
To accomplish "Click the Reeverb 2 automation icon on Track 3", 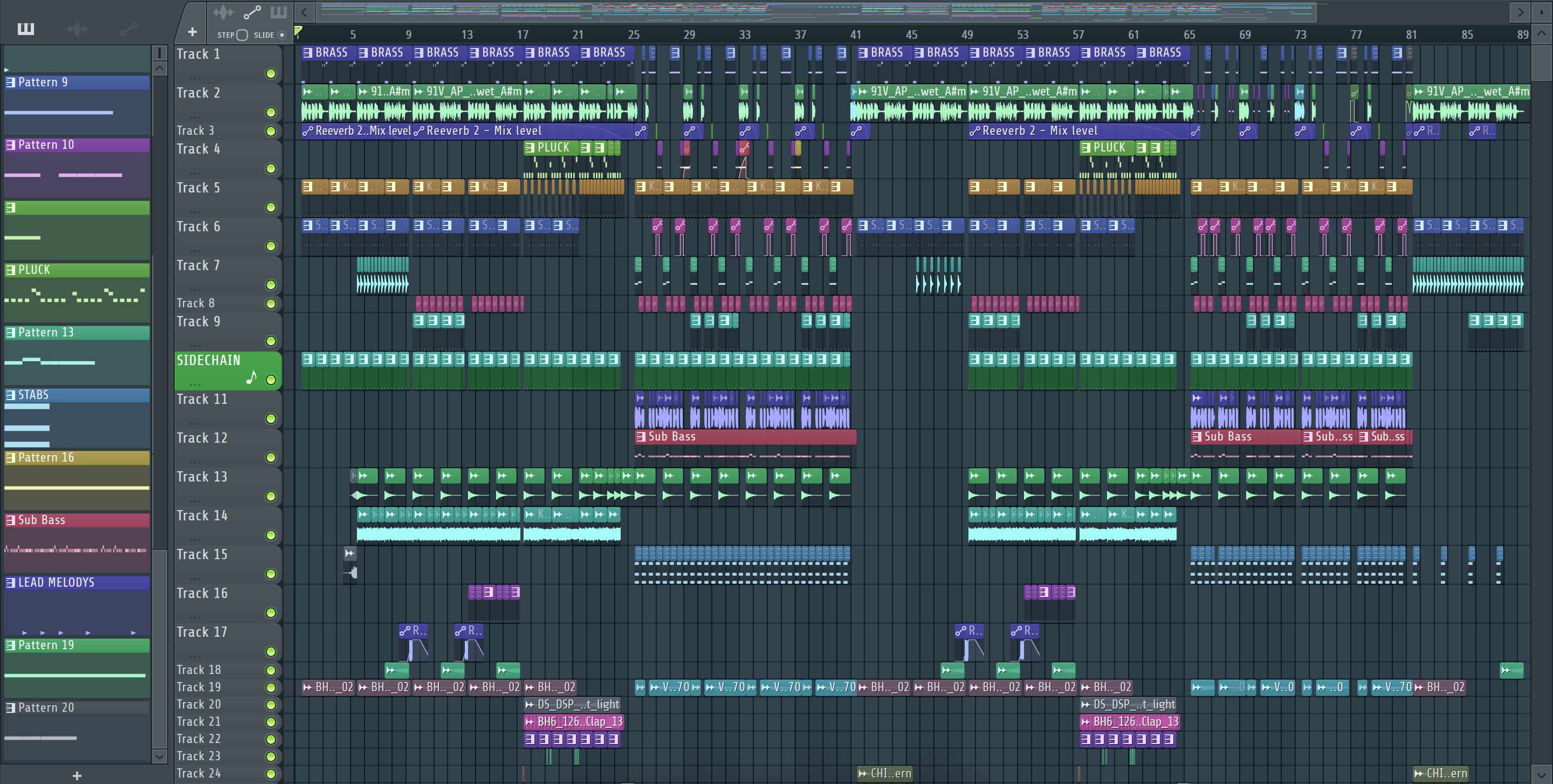I will (x=307, y=131).
